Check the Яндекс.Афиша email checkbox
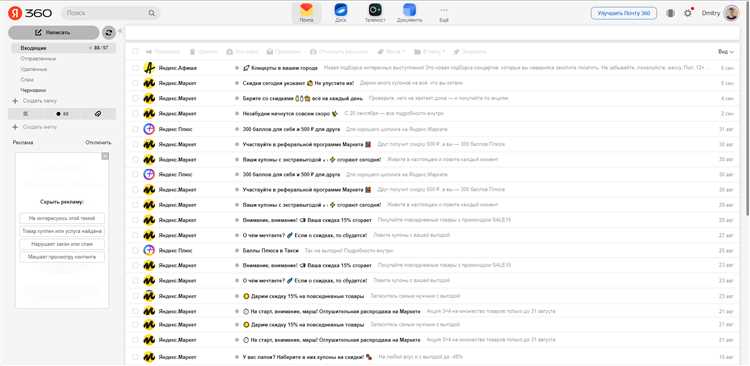 point(135,68)
